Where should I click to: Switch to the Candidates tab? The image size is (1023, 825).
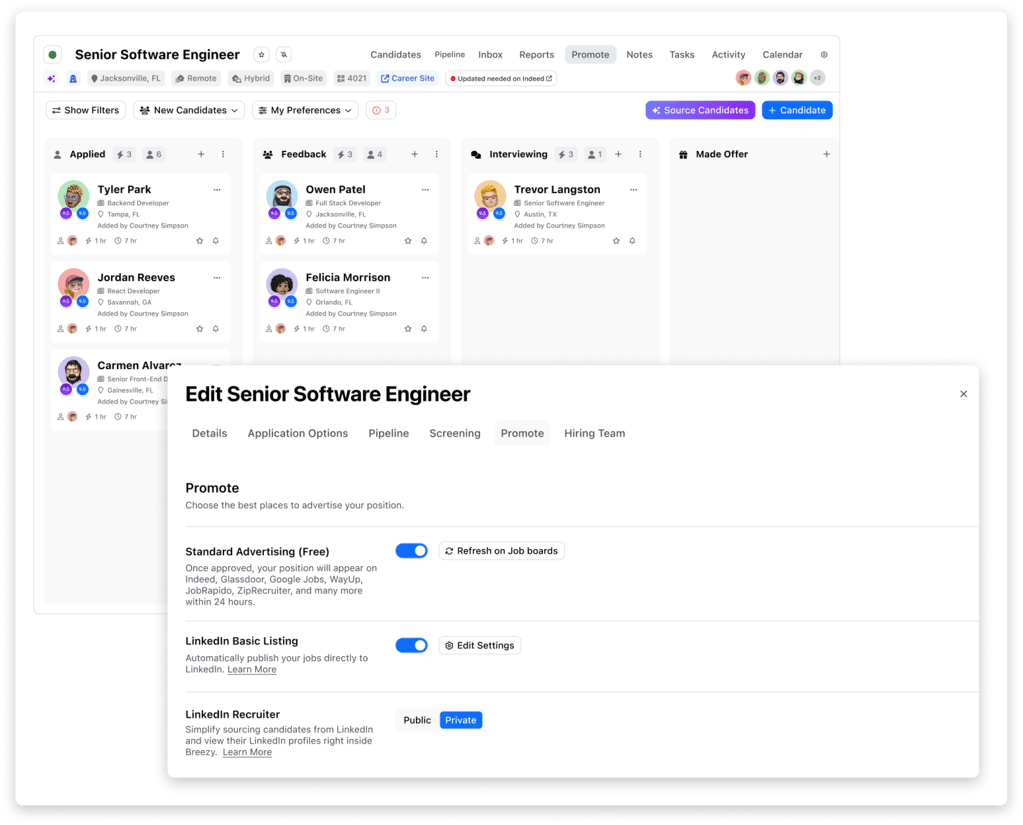click(395, 55)
